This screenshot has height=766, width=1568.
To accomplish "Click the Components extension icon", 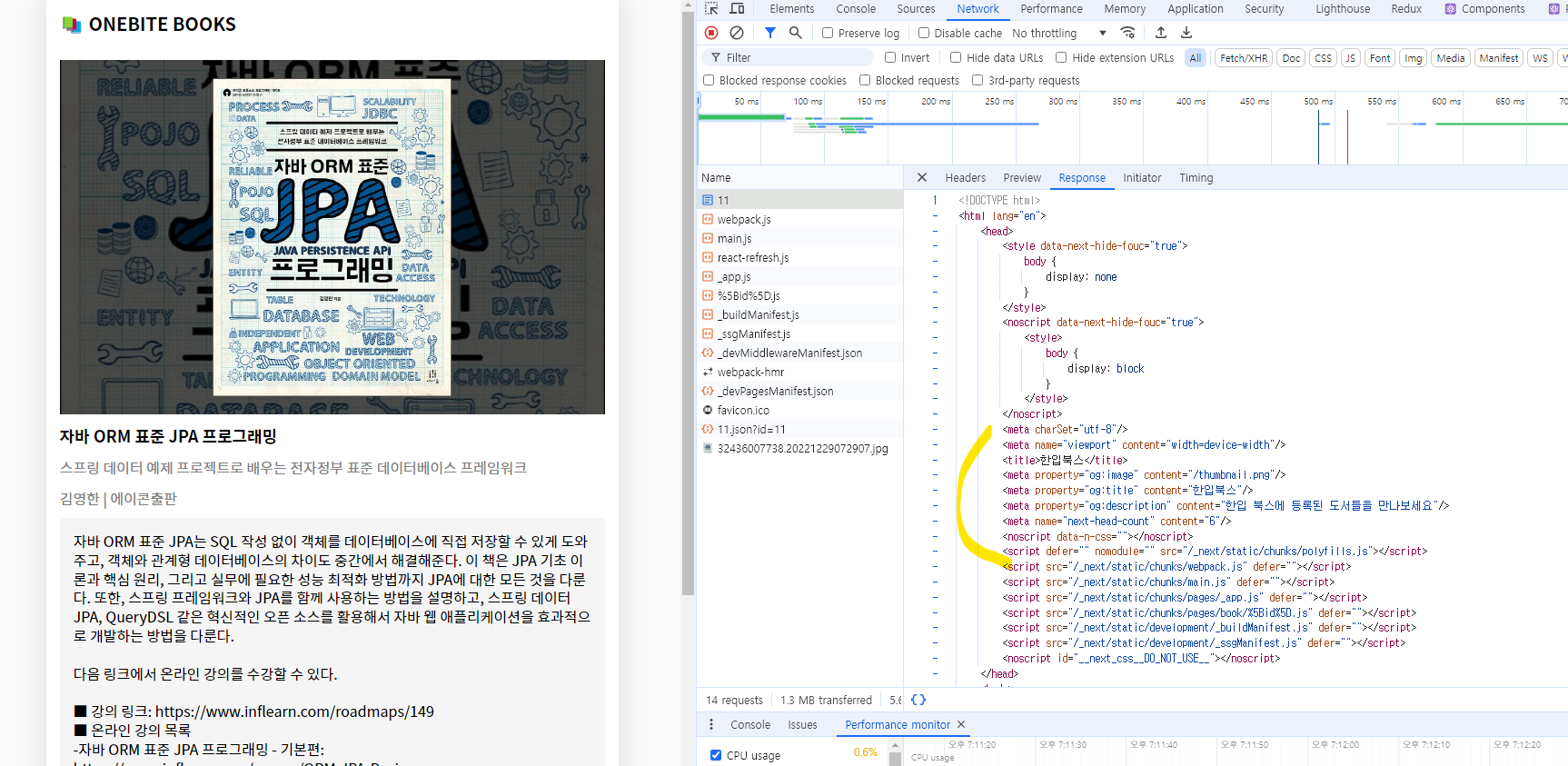I will click(1451, 9).
